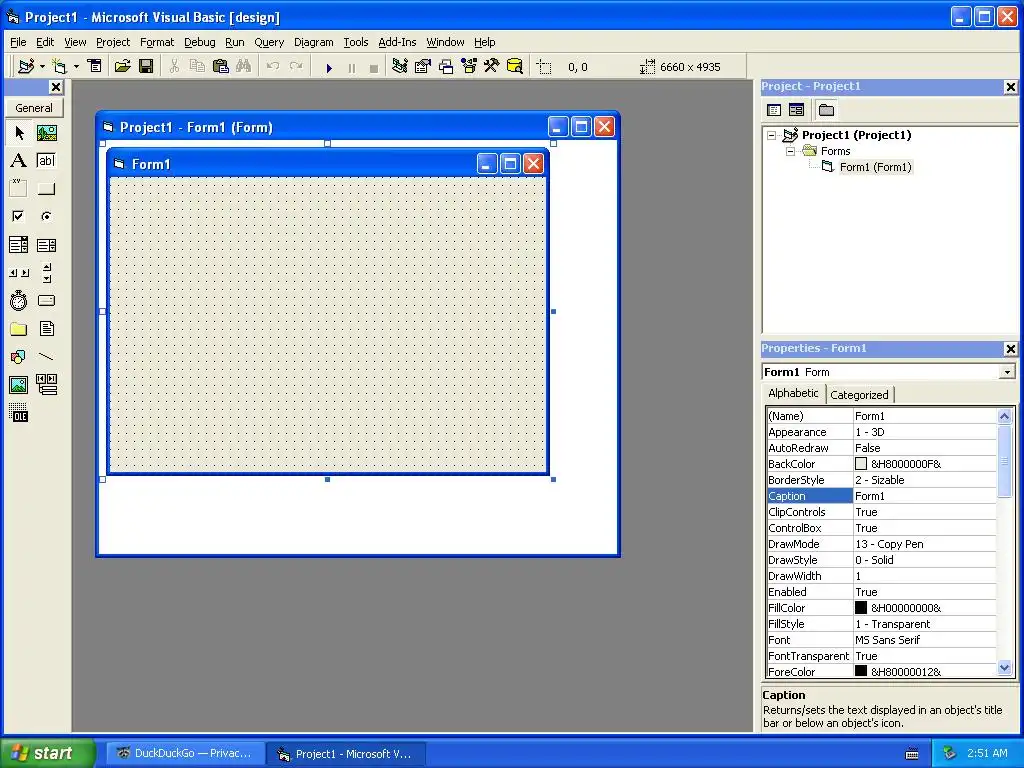
Task: Select the OptionButton control tool
Action: (46, 216)
